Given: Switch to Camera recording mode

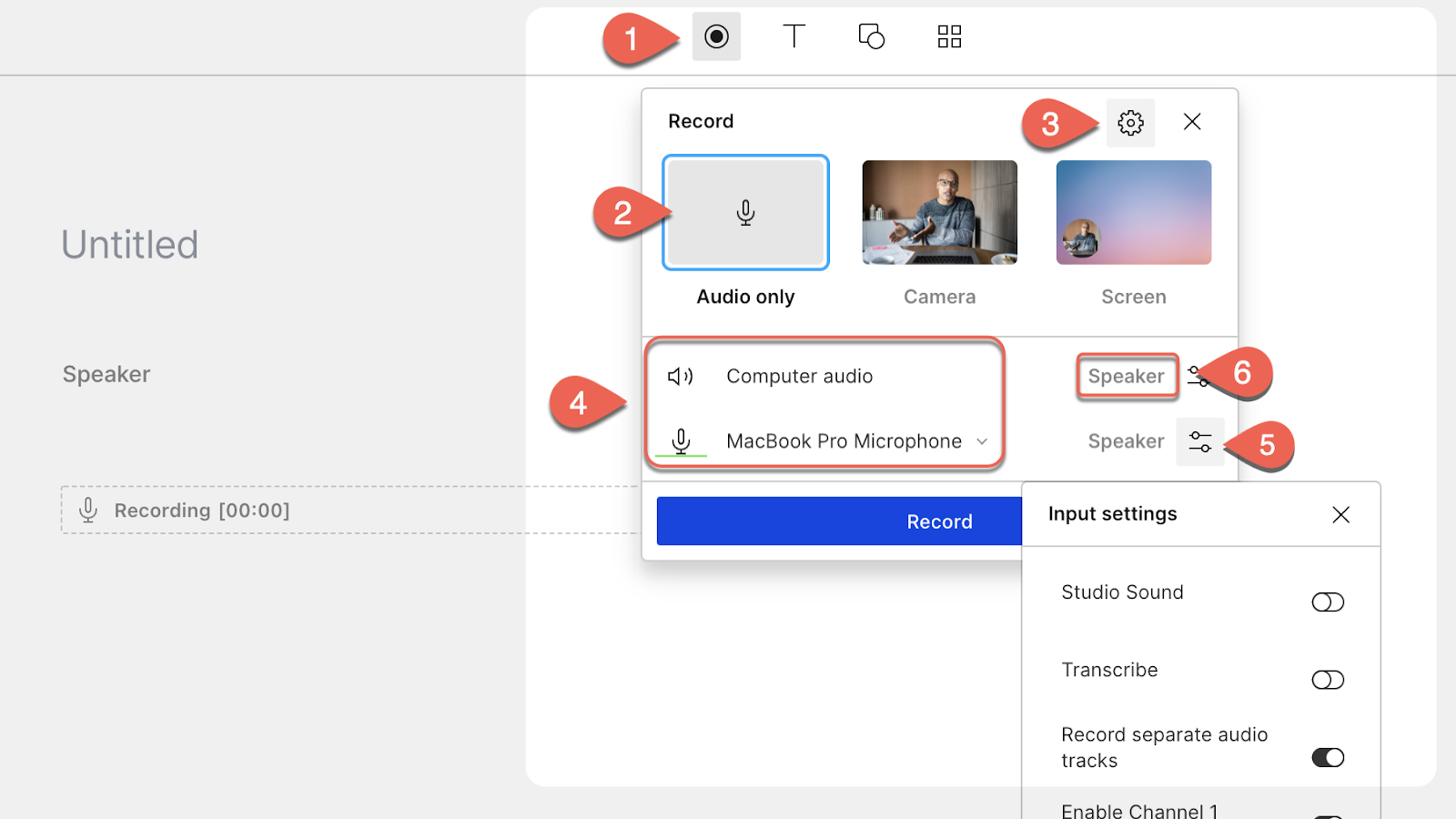Looking at the screenshot, I should coord(939,212).
